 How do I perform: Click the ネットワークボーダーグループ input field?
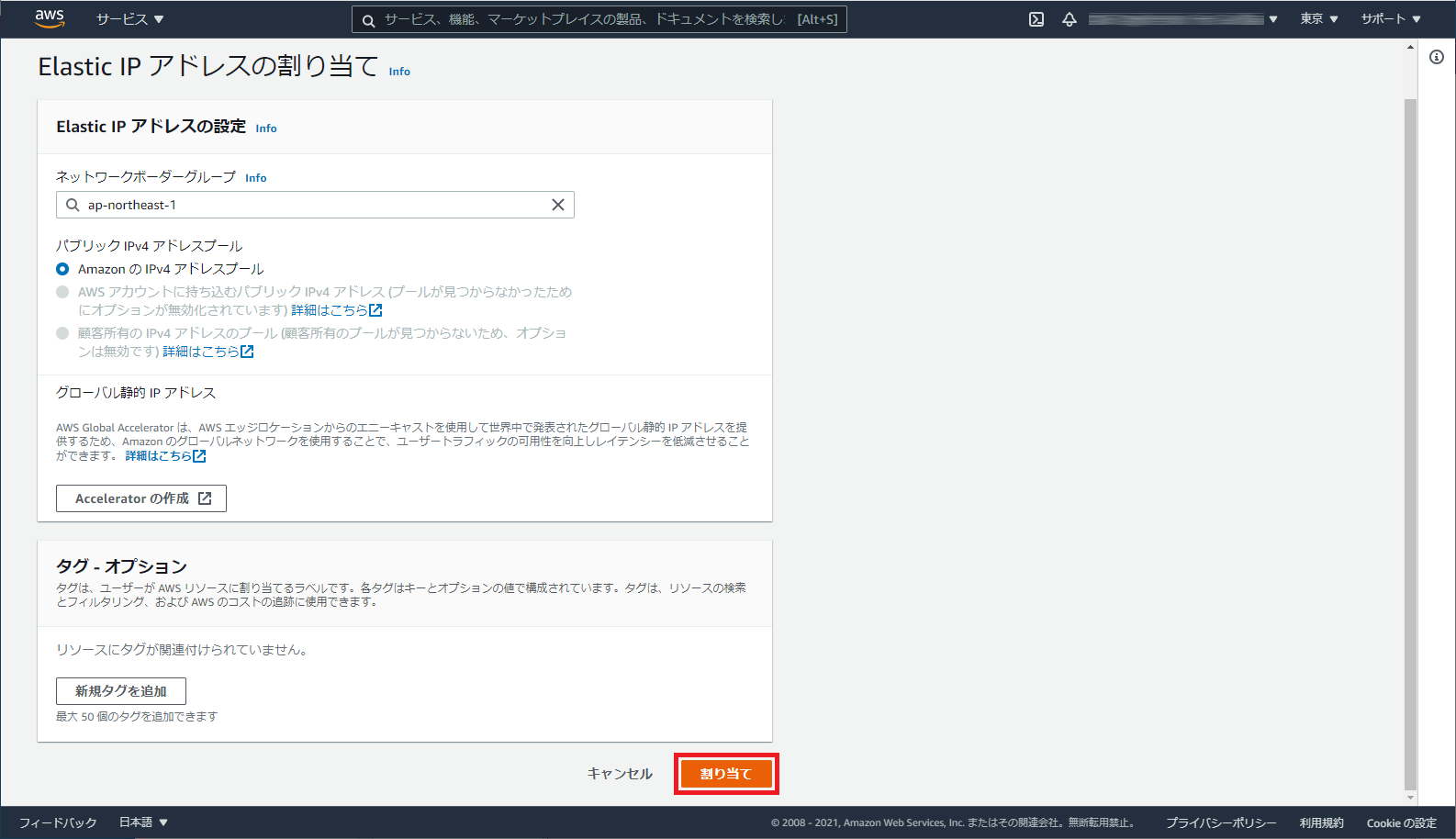click(312, 205)
